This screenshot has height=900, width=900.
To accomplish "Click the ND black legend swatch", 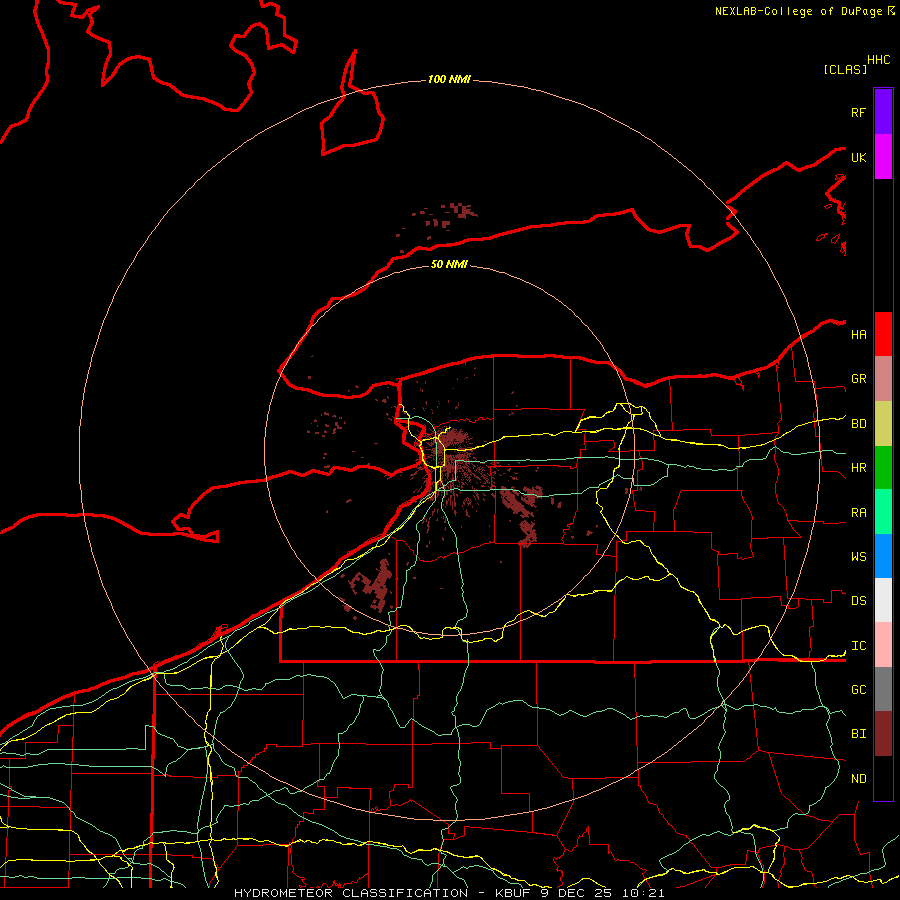I will (x=883, y=778).
